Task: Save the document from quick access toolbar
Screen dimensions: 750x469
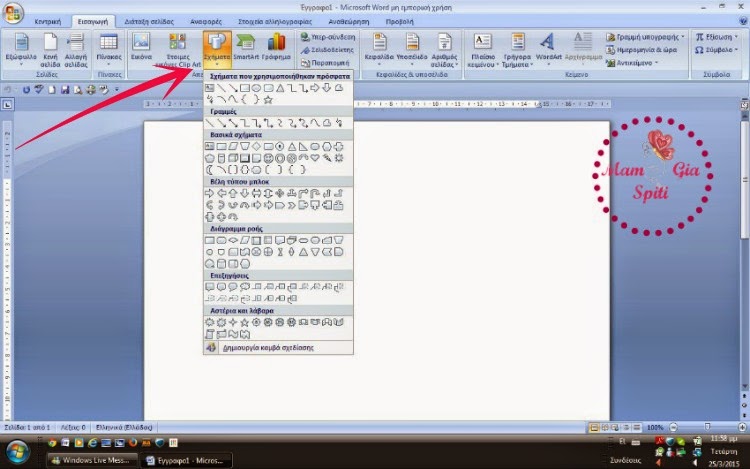Action: (x=65, y=89)
